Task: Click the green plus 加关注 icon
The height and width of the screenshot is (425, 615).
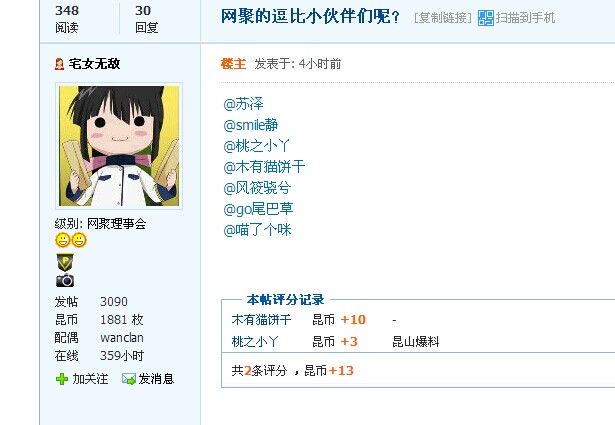Action: click(62, 379)
